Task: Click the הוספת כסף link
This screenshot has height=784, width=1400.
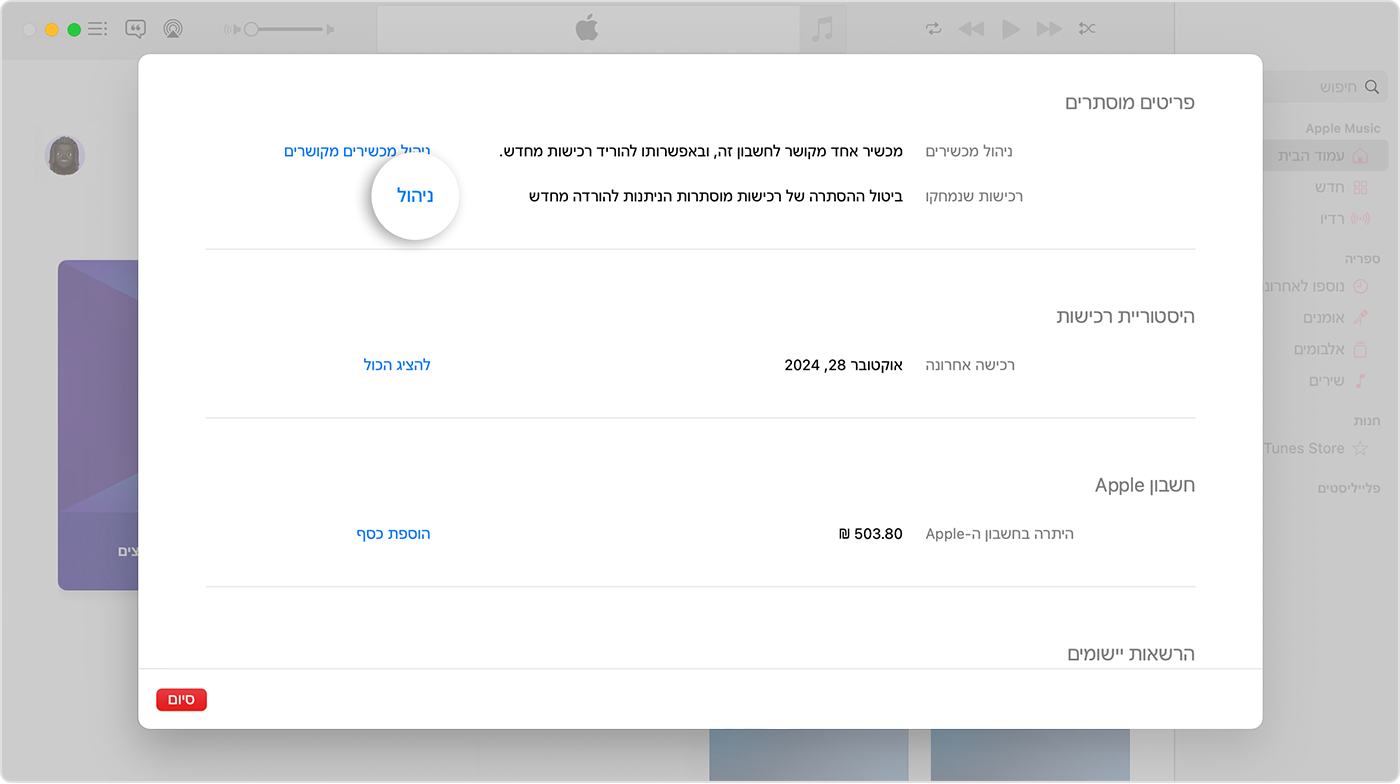Action: pyautogui.click(x=394, y=534)
